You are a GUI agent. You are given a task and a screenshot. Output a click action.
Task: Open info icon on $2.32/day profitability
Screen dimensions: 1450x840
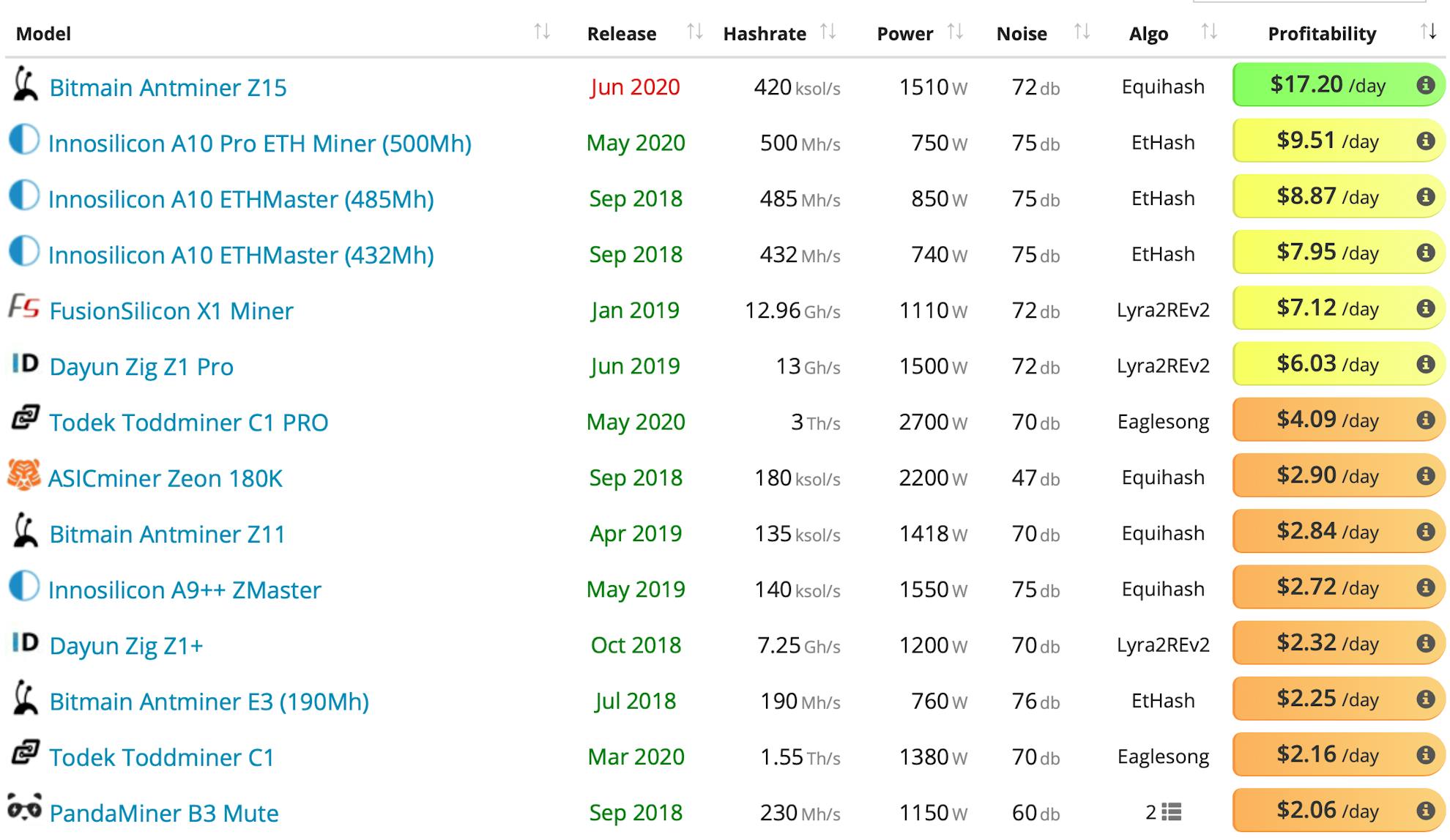[1425, 643]
